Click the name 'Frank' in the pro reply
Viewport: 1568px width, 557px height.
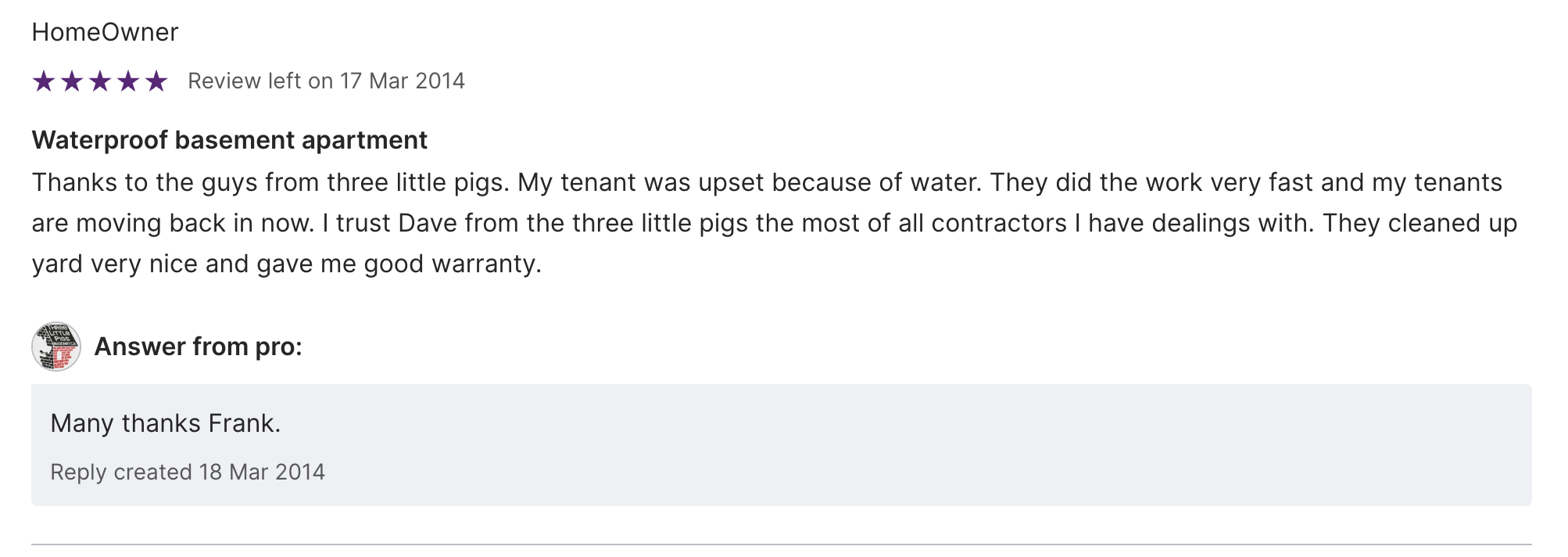[241, 423]
